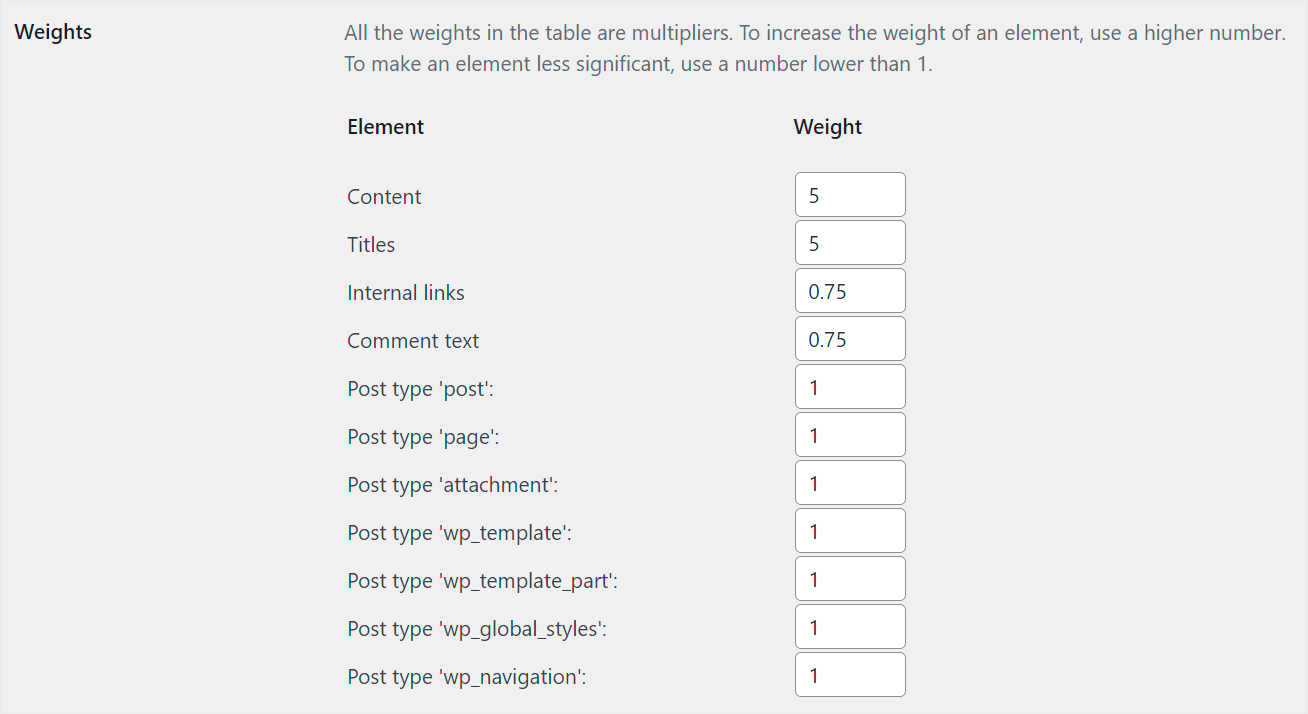Image resolution: width=1308 pixels, height=714 pixels.
Task: Click the Post type 'page' weight box
Action: (849, 434)
